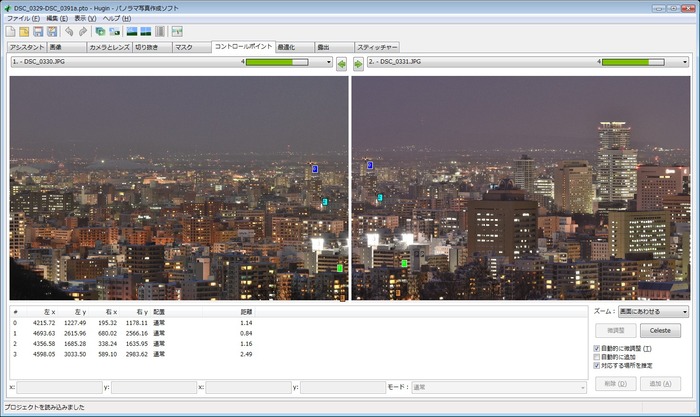Open the right image selector DSC_0331.JPG dropdown
Screen dimensions: 700x417
coord(528,62)
